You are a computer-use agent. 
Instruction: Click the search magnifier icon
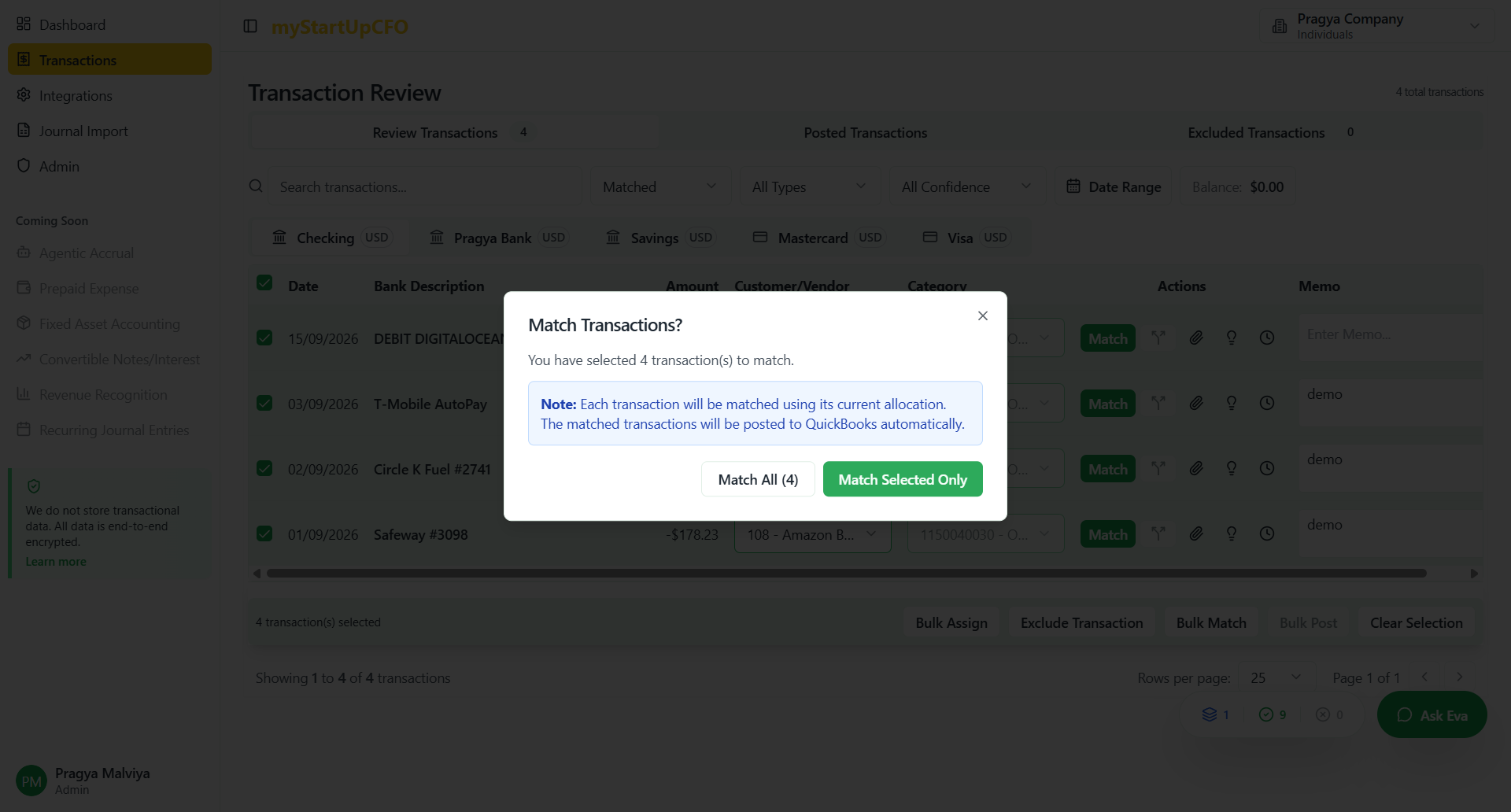pos(256,186)
